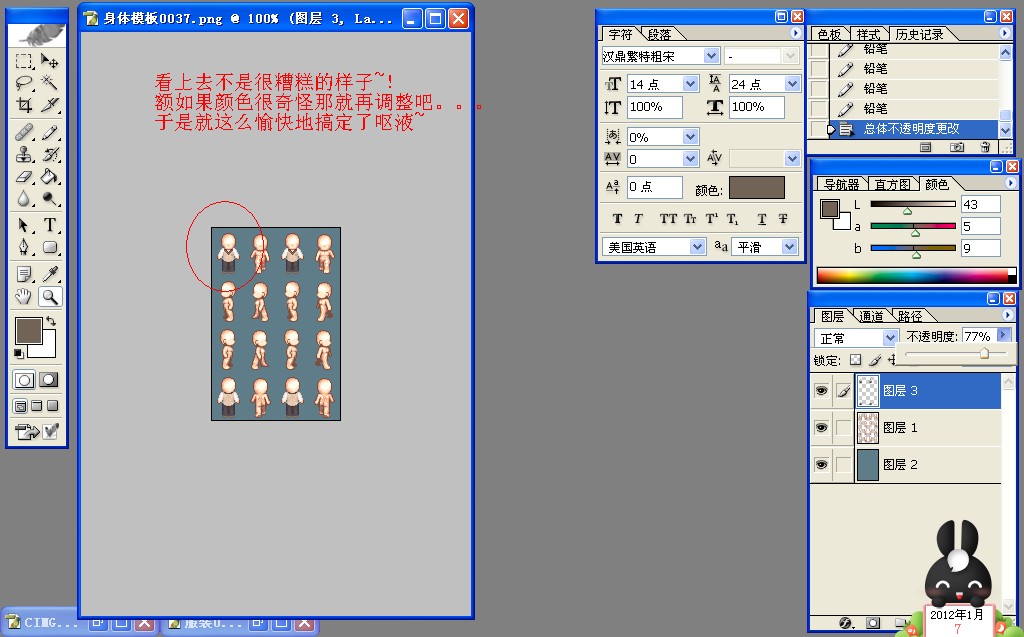Select the Dodge tool

(x=49, y=198)
